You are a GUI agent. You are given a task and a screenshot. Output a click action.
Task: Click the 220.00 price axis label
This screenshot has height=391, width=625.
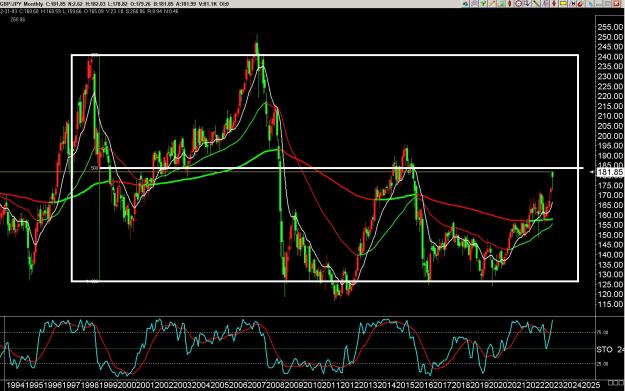click(610, 96)
